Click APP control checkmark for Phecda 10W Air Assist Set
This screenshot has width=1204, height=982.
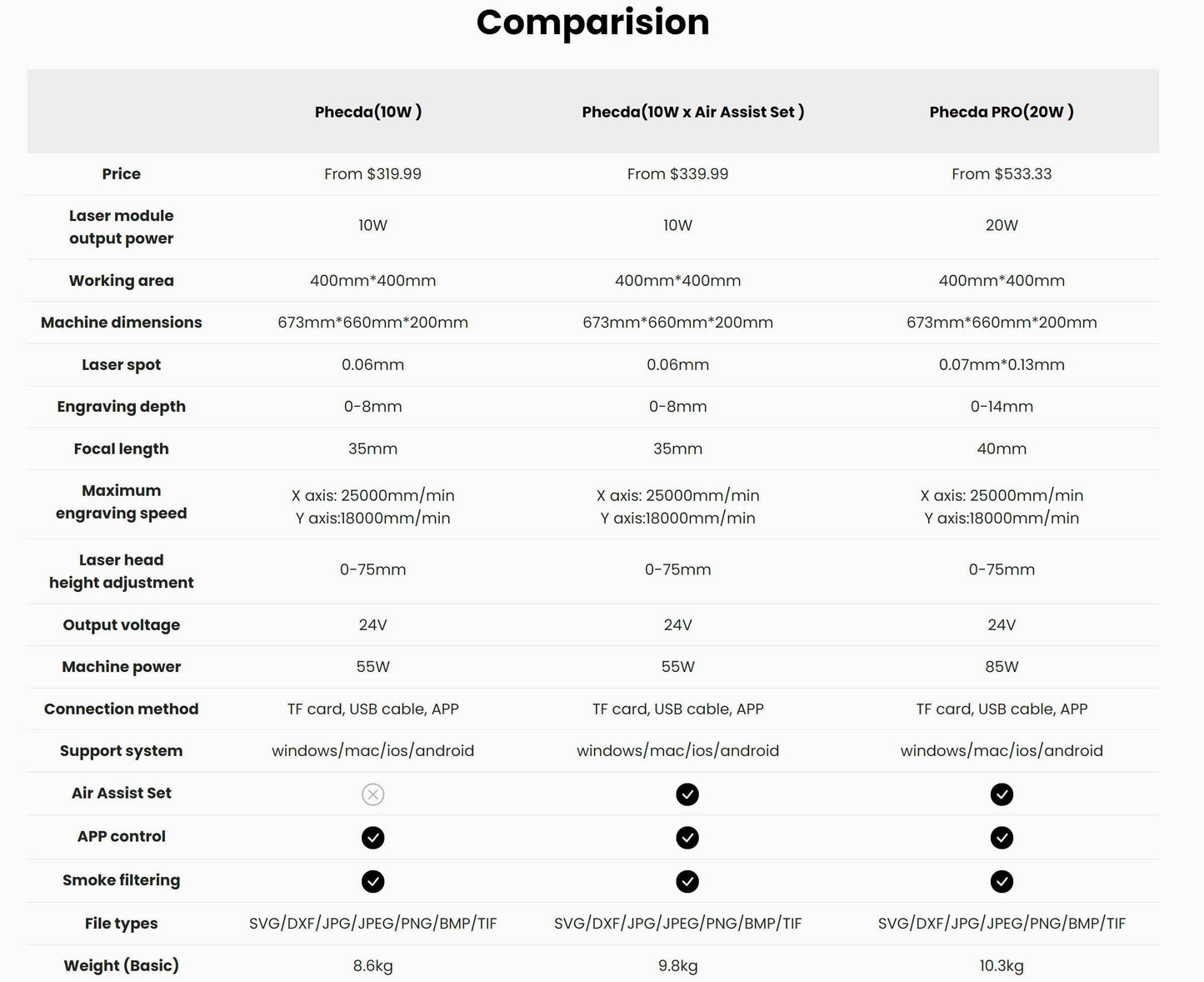[687, 838]
